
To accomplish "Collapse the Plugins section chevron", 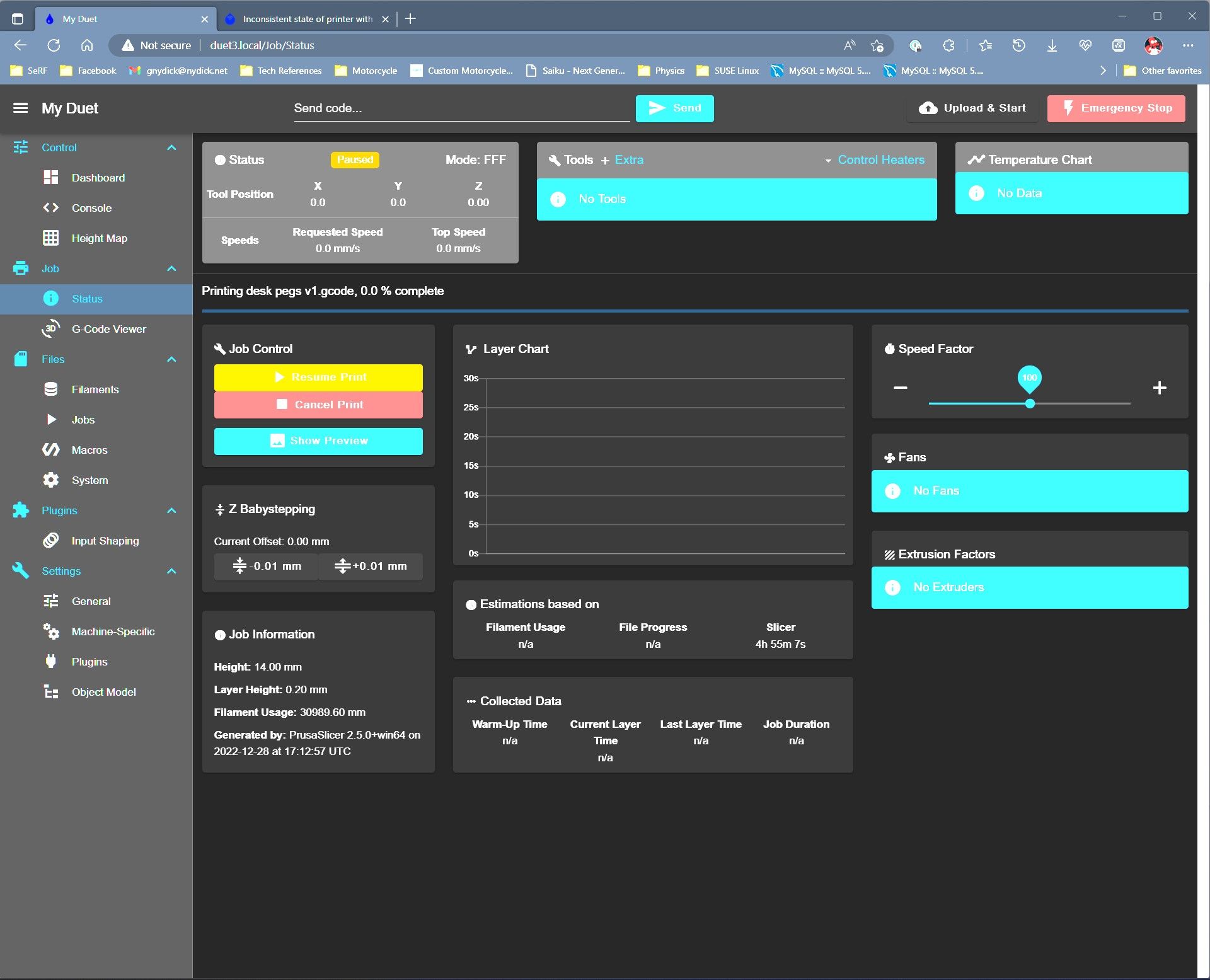I will pos(171,510).
